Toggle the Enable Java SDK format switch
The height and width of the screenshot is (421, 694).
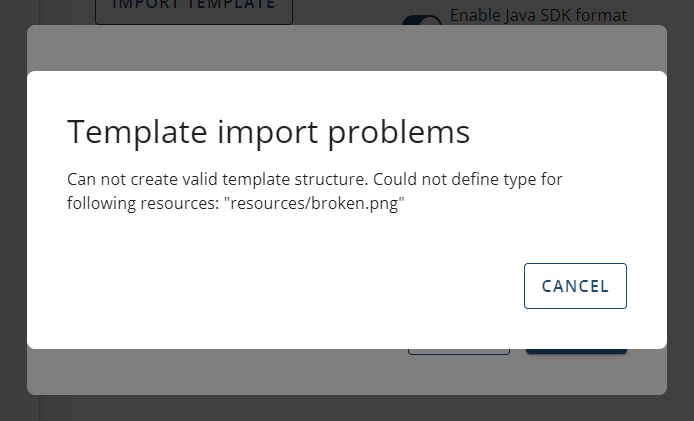point(421,19)
